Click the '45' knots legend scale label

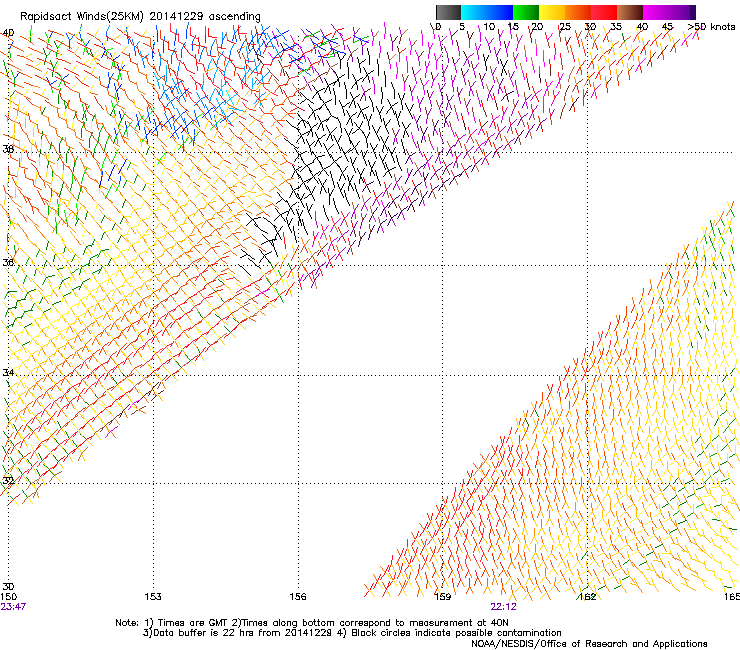667,26
